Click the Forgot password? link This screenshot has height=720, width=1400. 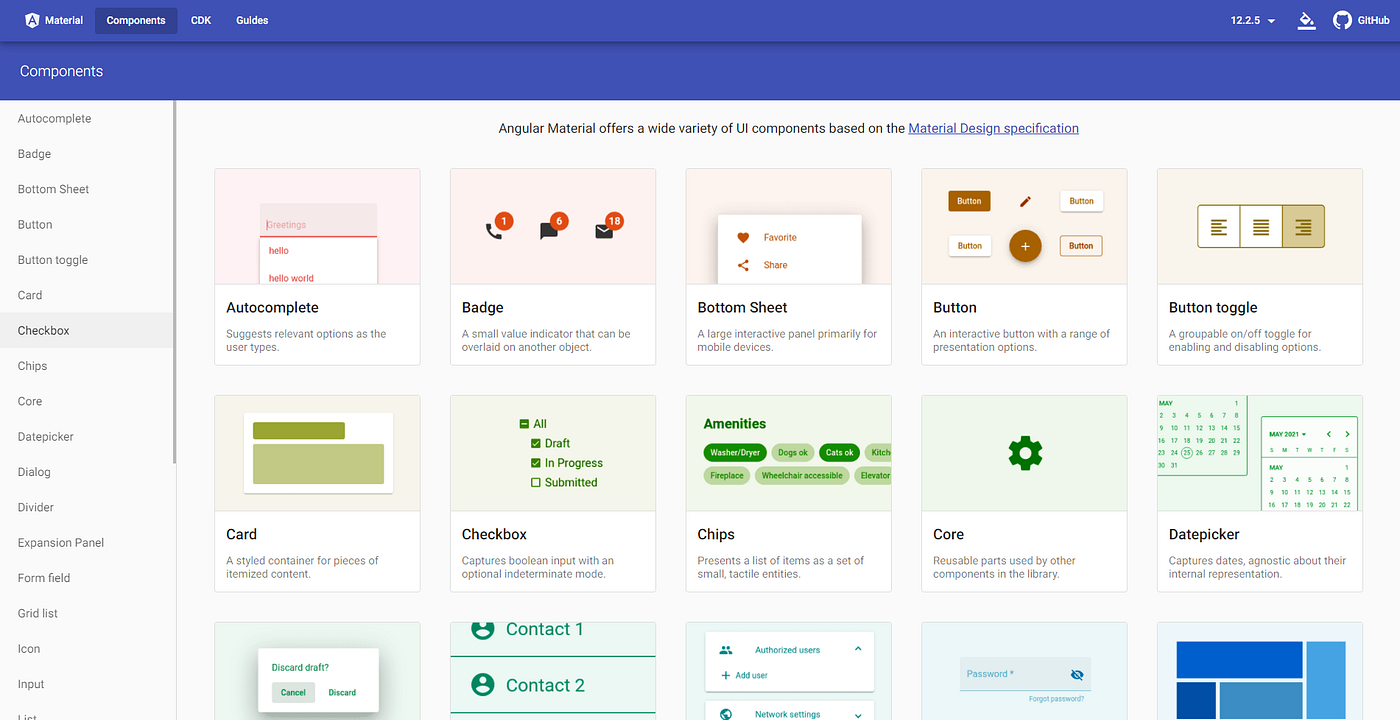pos(1056,699)
